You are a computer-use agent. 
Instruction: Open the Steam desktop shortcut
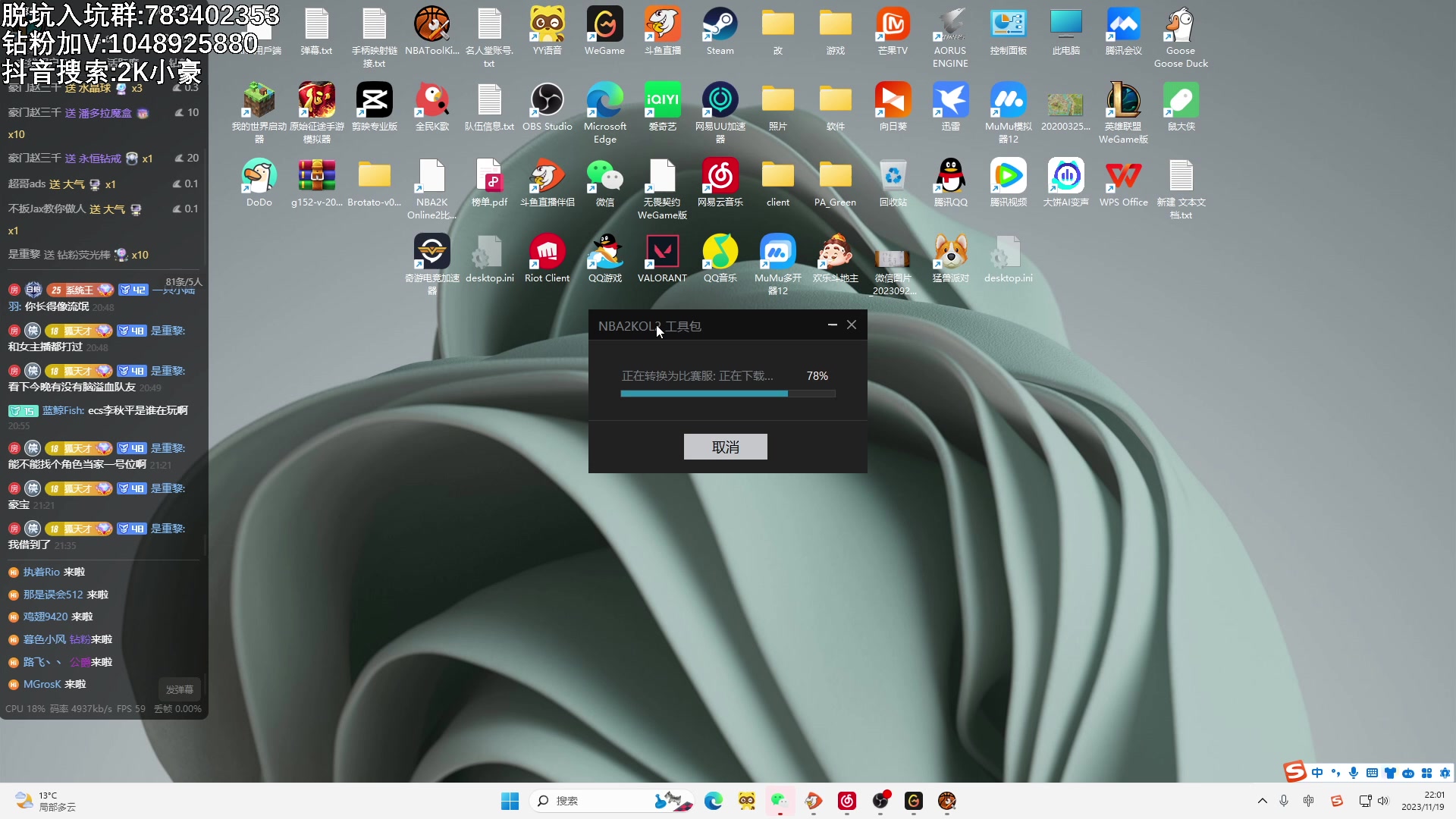coord(720,32)
